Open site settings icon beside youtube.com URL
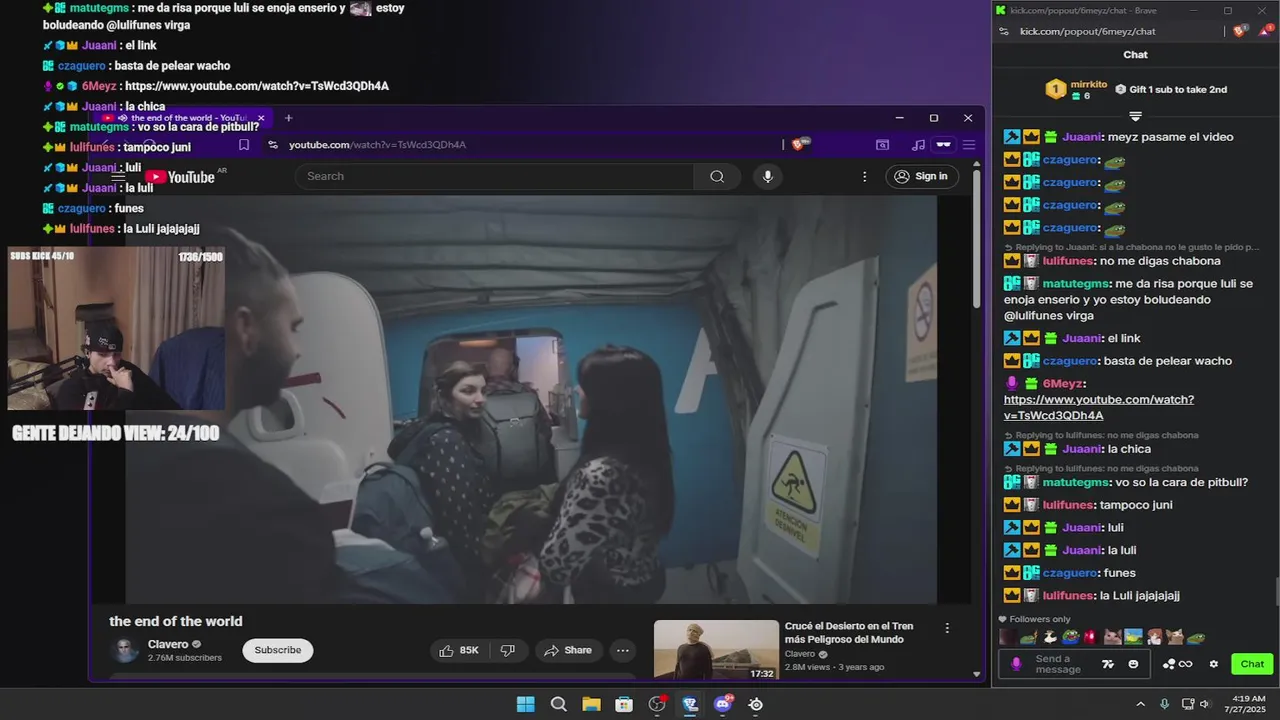This screenshot has height=720, width=1280. coord(273,145)
